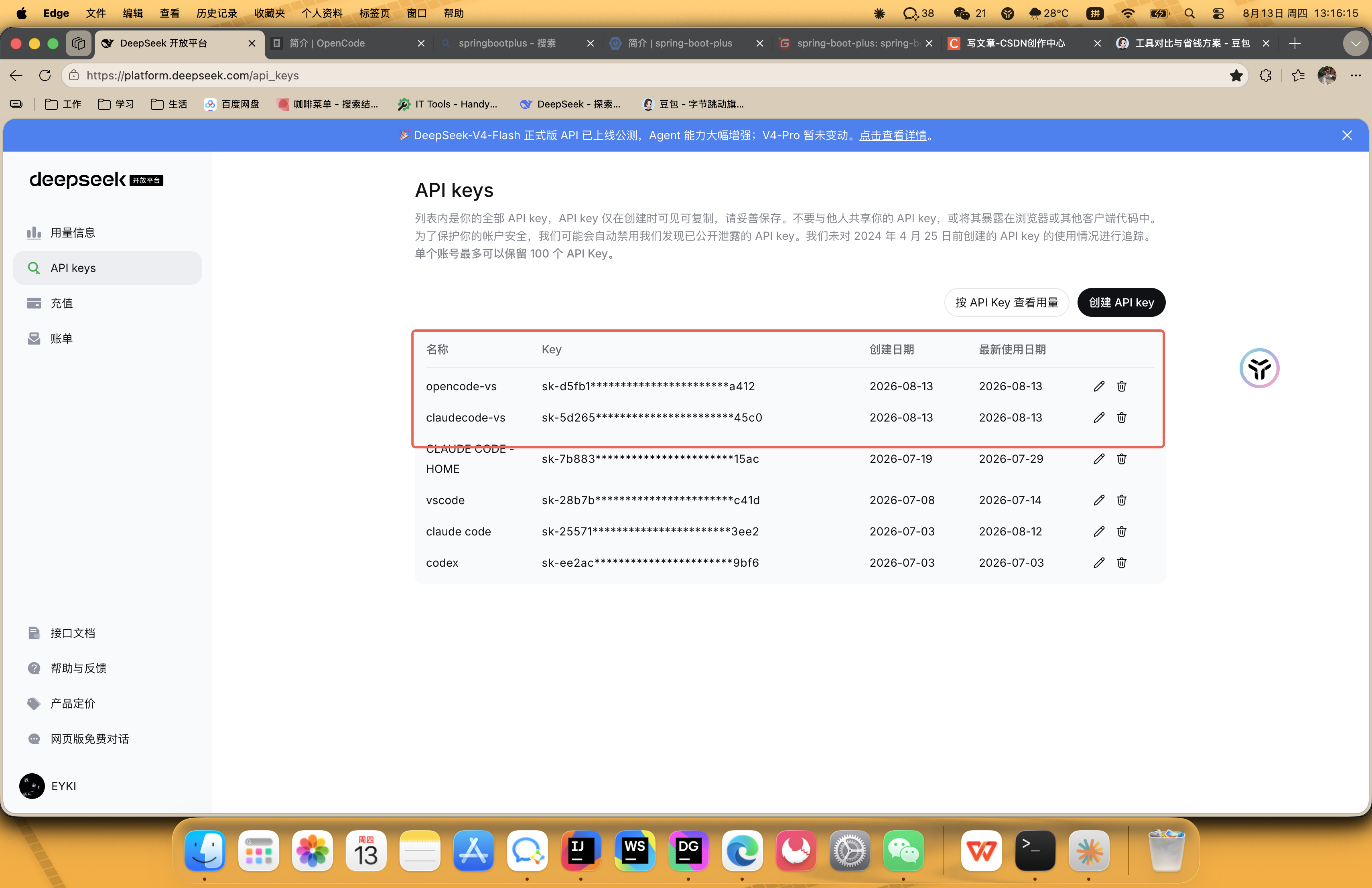Edit the codex key name
This screenshot has width=1372, height=888.
click(x=1099, y=562)
